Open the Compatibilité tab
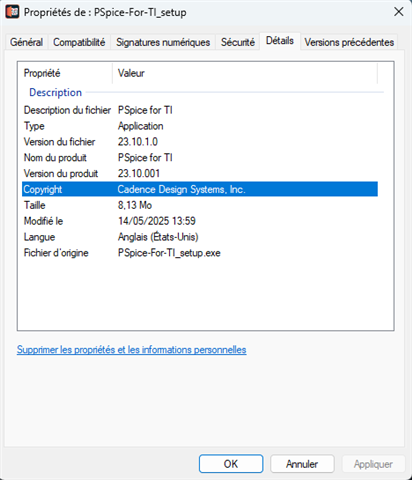 pyautogui.click(x=79, y=42)
